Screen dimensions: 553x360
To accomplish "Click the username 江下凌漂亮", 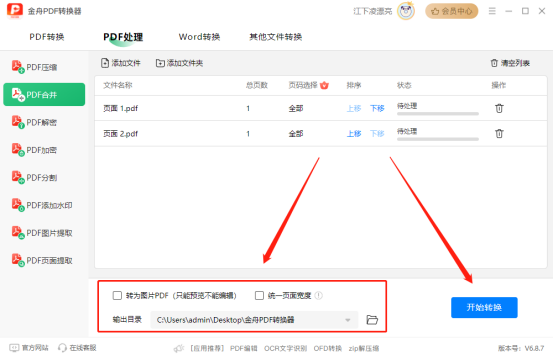I will [x=372, y=11].
